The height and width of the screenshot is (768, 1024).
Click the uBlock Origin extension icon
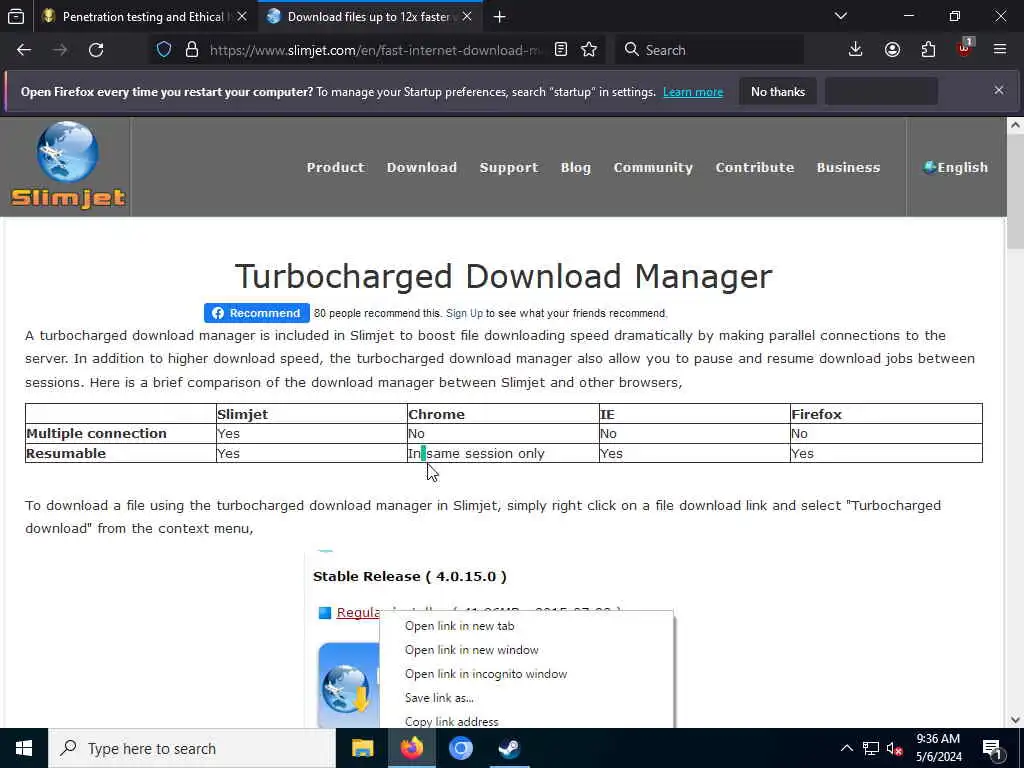tap(965, 49)
